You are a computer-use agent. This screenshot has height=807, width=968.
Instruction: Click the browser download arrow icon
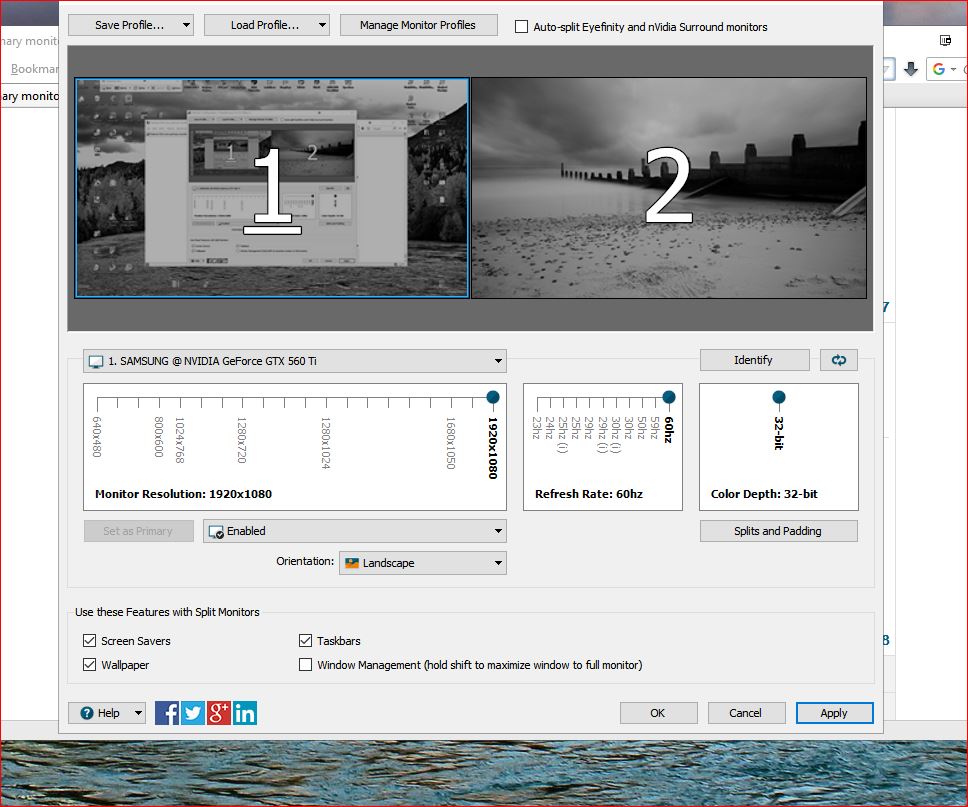point(910,69)
